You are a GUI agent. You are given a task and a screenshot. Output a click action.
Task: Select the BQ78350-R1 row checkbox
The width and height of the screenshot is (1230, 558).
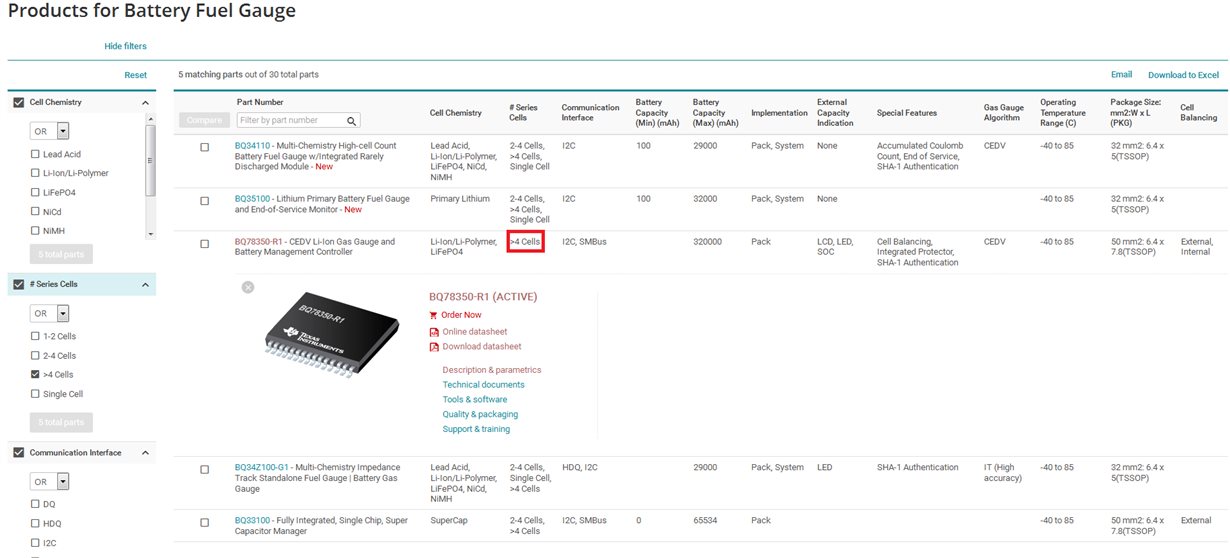pyautogui.click(x=205, y=243)
